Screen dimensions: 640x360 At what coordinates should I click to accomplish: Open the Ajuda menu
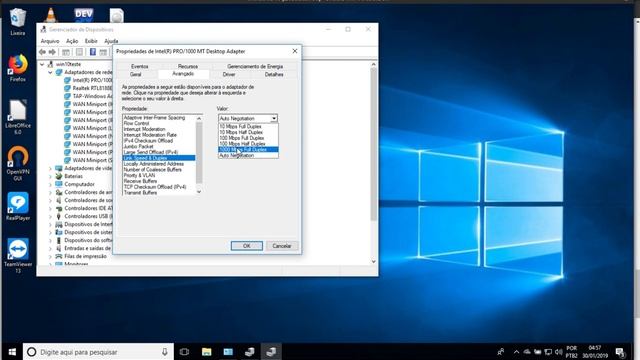coord(111,41)
